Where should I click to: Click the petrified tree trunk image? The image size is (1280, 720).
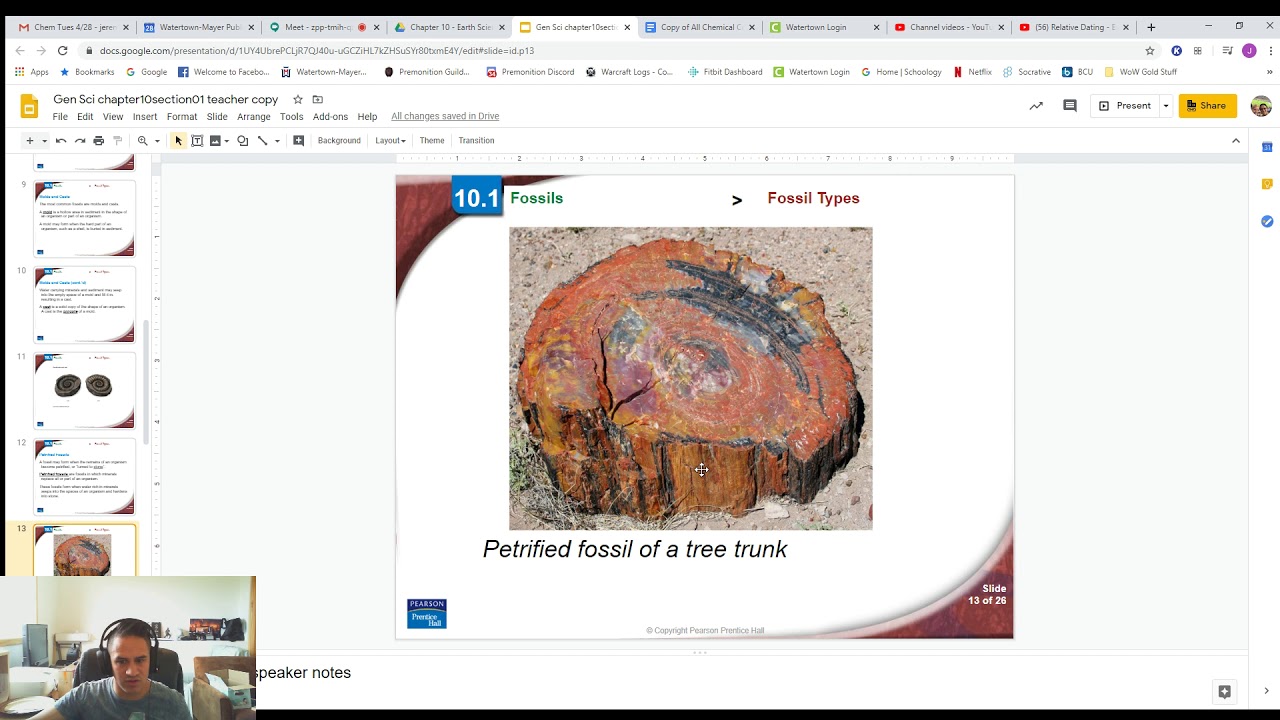point(691,378)
